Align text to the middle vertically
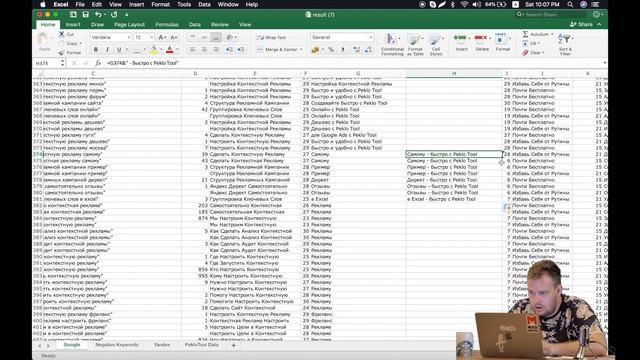Image resolution: width=640 pixels, height=360 pixels. click(204, 38)
